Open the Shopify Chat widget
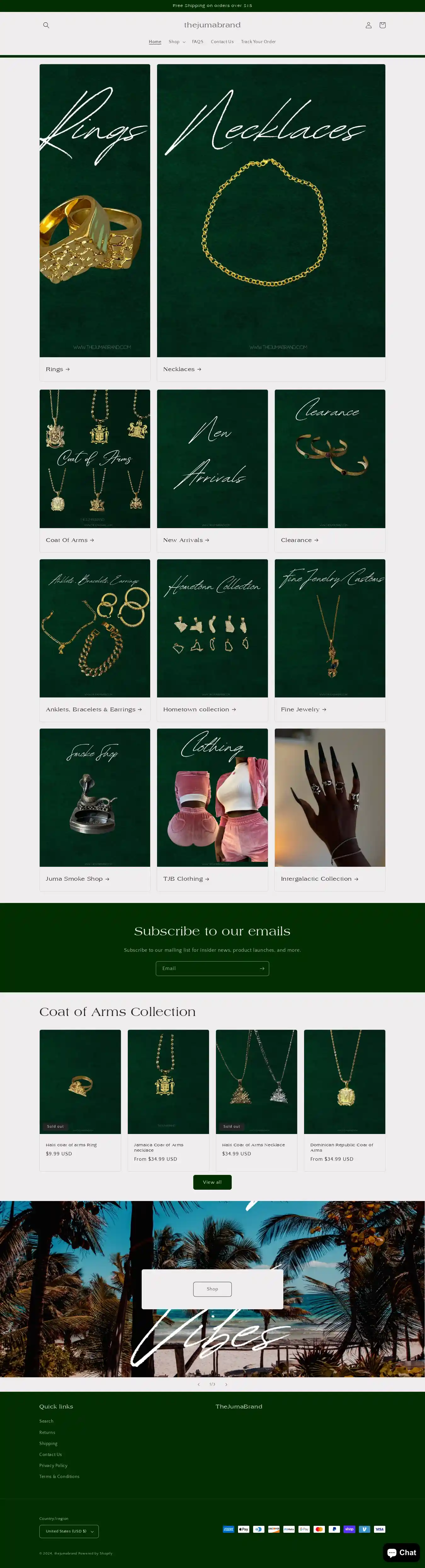The height and width of the screenshot is (1568, 425). click(402, 1553)
